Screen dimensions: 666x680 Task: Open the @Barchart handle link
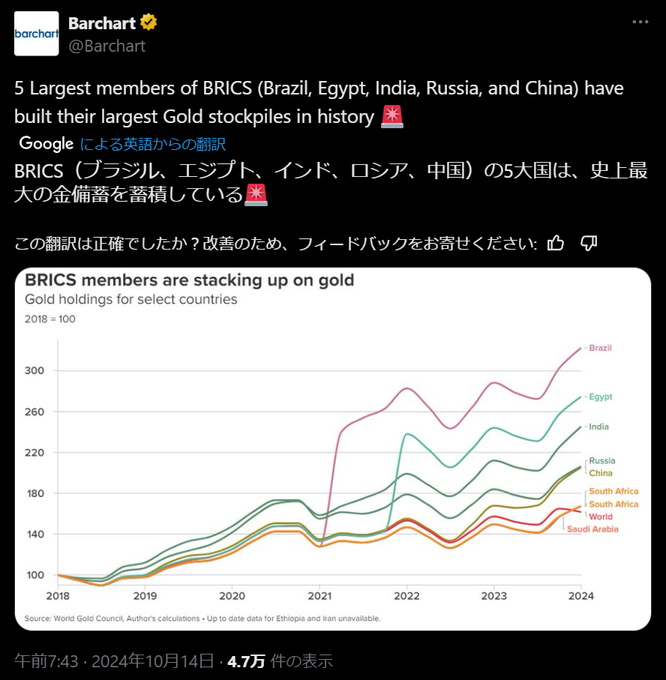[106, 45]
